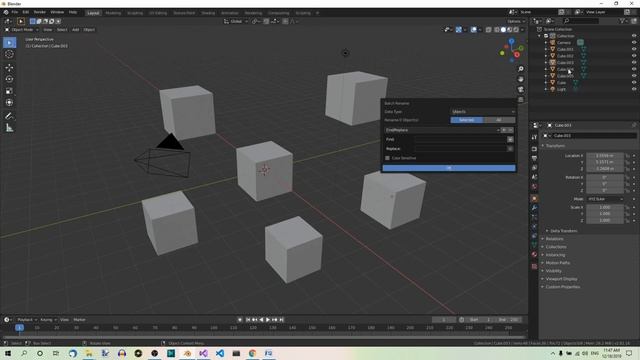Viewport: 640px width, 360px height.
Task: Select the Annotate tool in the toolbar
Action: (9, 116)
